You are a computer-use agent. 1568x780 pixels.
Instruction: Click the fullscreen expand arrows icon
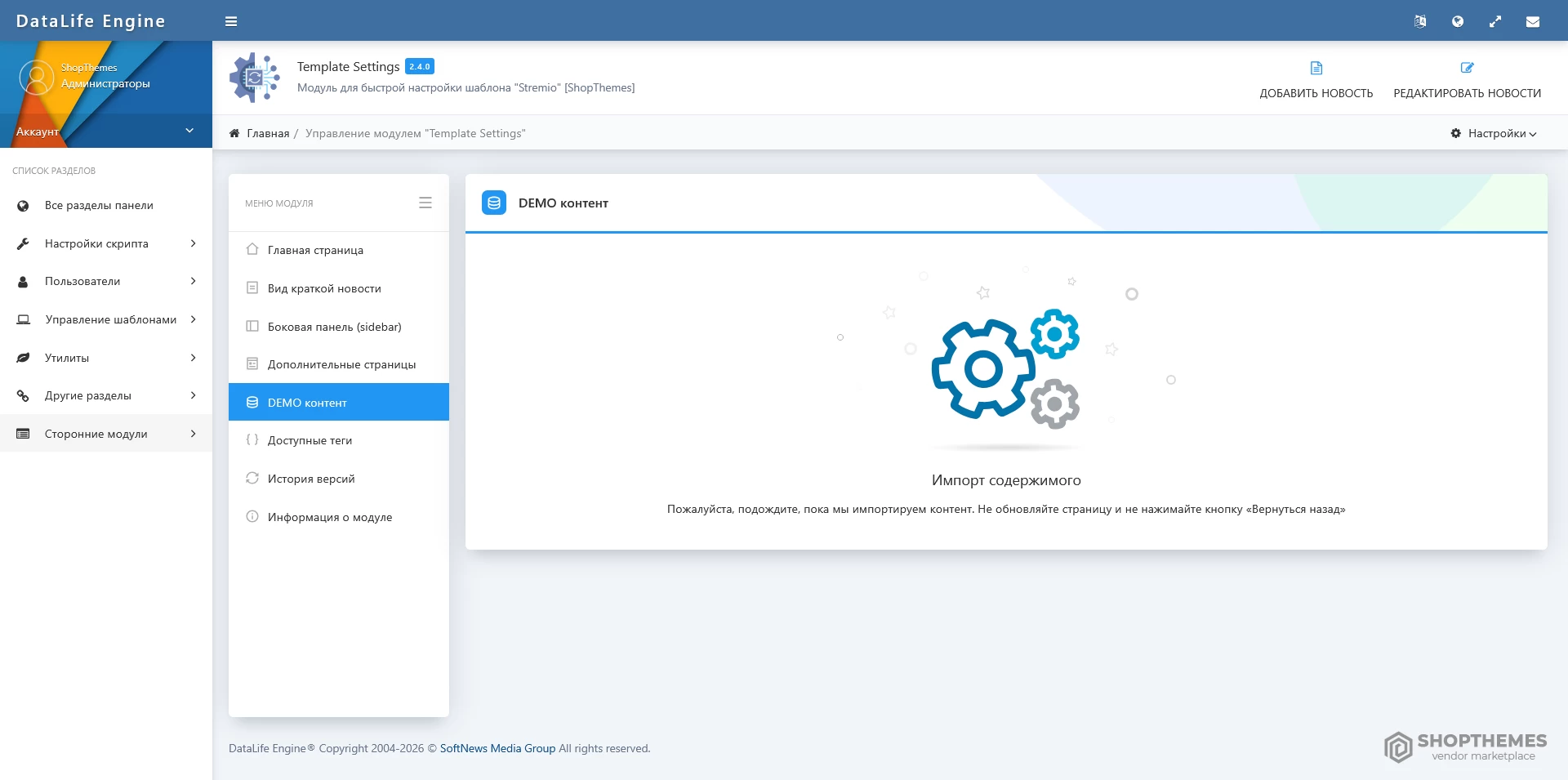[1495, 21]
